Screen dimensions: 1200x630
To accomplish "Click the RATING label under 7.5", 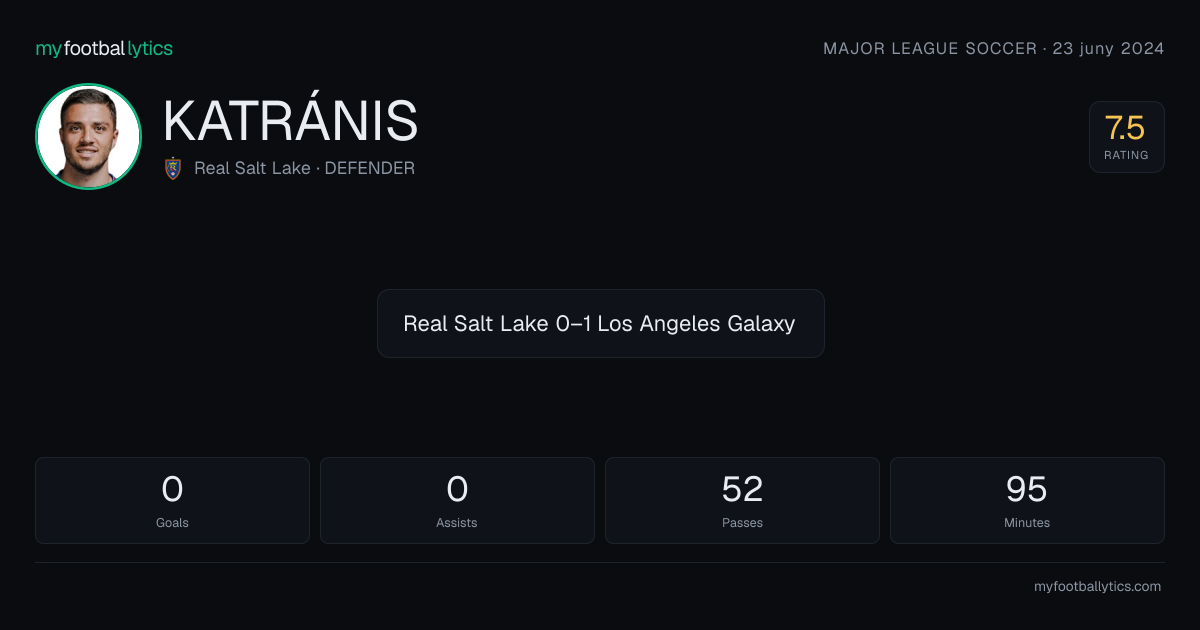I will [1126, 155].
